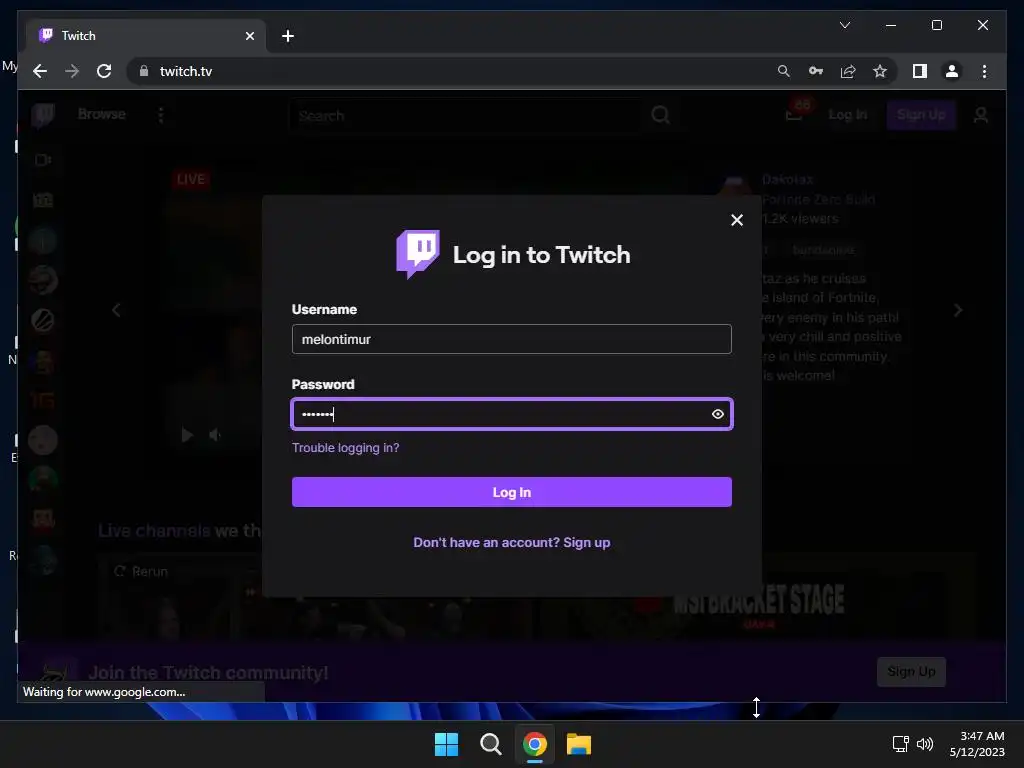Reload the twitch.tv page
Screen dimensions: 1024x768
[x=104, y=71]
